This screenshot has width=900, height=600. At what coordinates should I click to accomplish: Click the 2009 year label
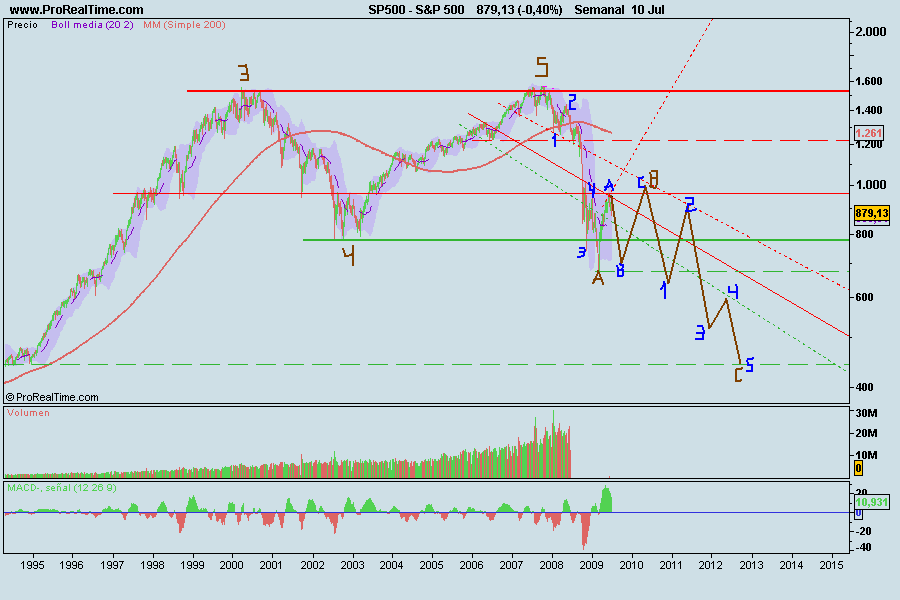coord(591,565)
